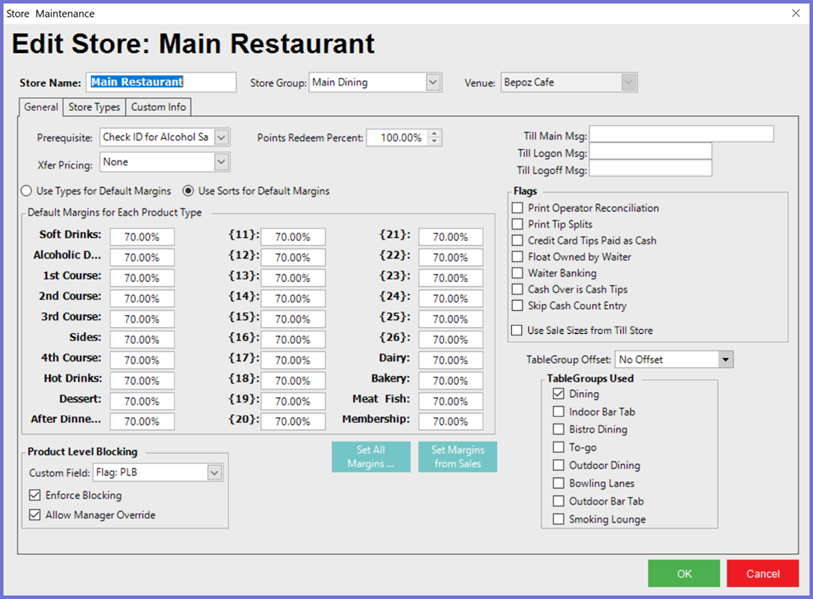
Task: Open the Xfer Pricing dropdown
Action: [x=221, y=162]
